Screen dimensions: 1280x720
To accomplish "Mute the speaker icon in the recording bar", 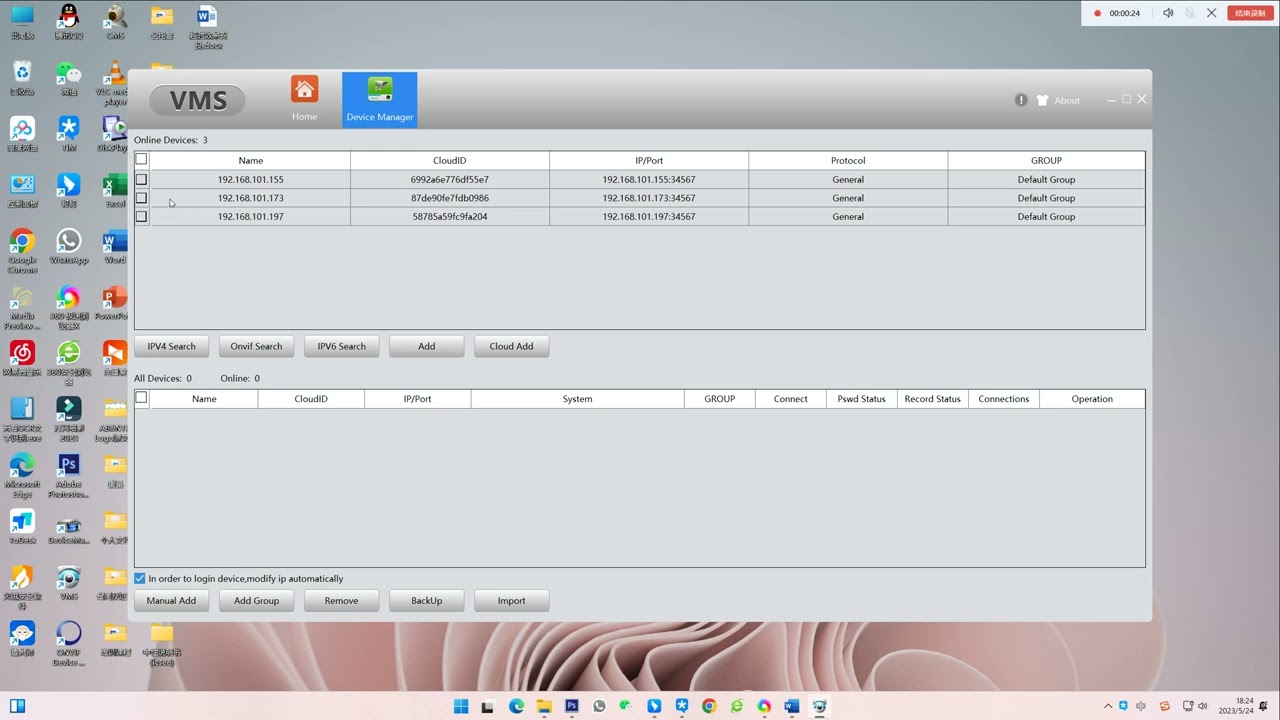I will click(1168, 12).
